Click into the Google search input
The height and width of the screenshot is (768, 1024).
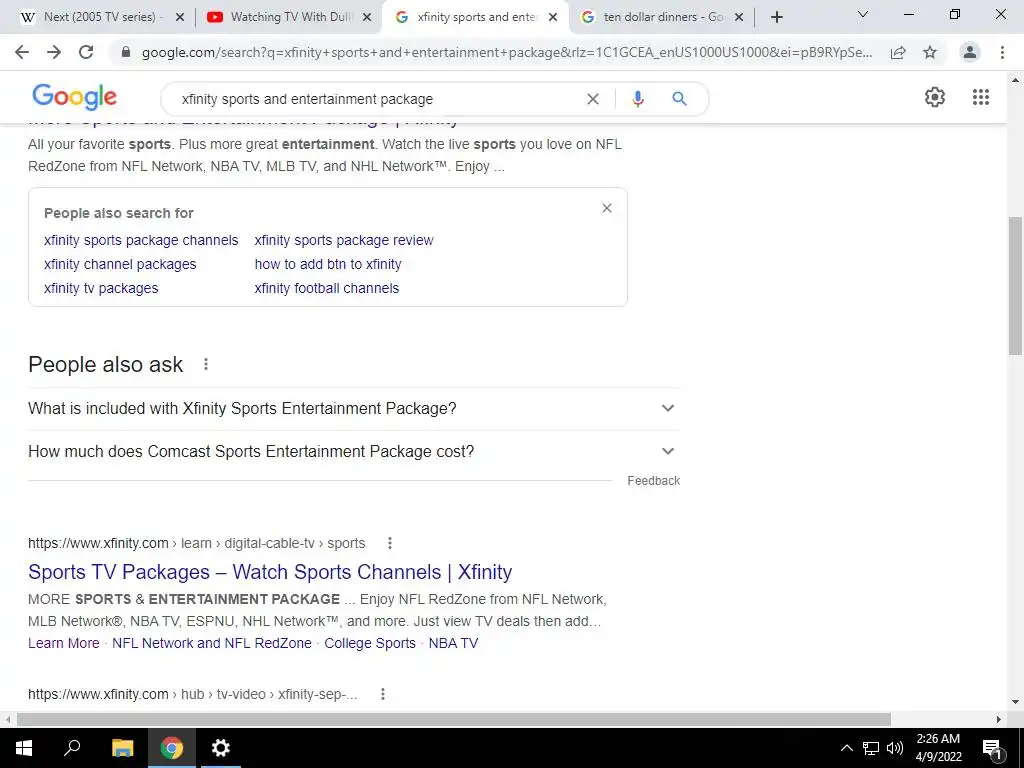click(379, 99)
